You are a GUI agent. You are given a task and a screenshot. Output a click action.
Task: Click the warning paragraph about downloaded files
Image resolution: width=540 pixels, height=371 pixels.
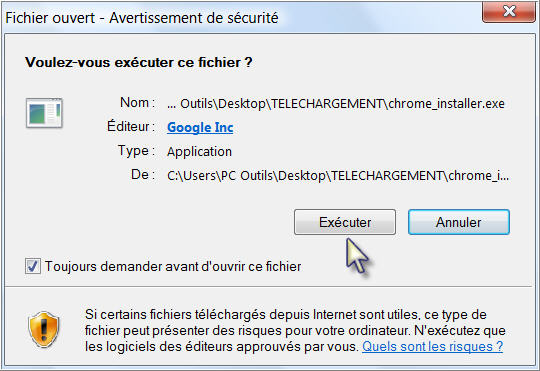pos(295,330)
